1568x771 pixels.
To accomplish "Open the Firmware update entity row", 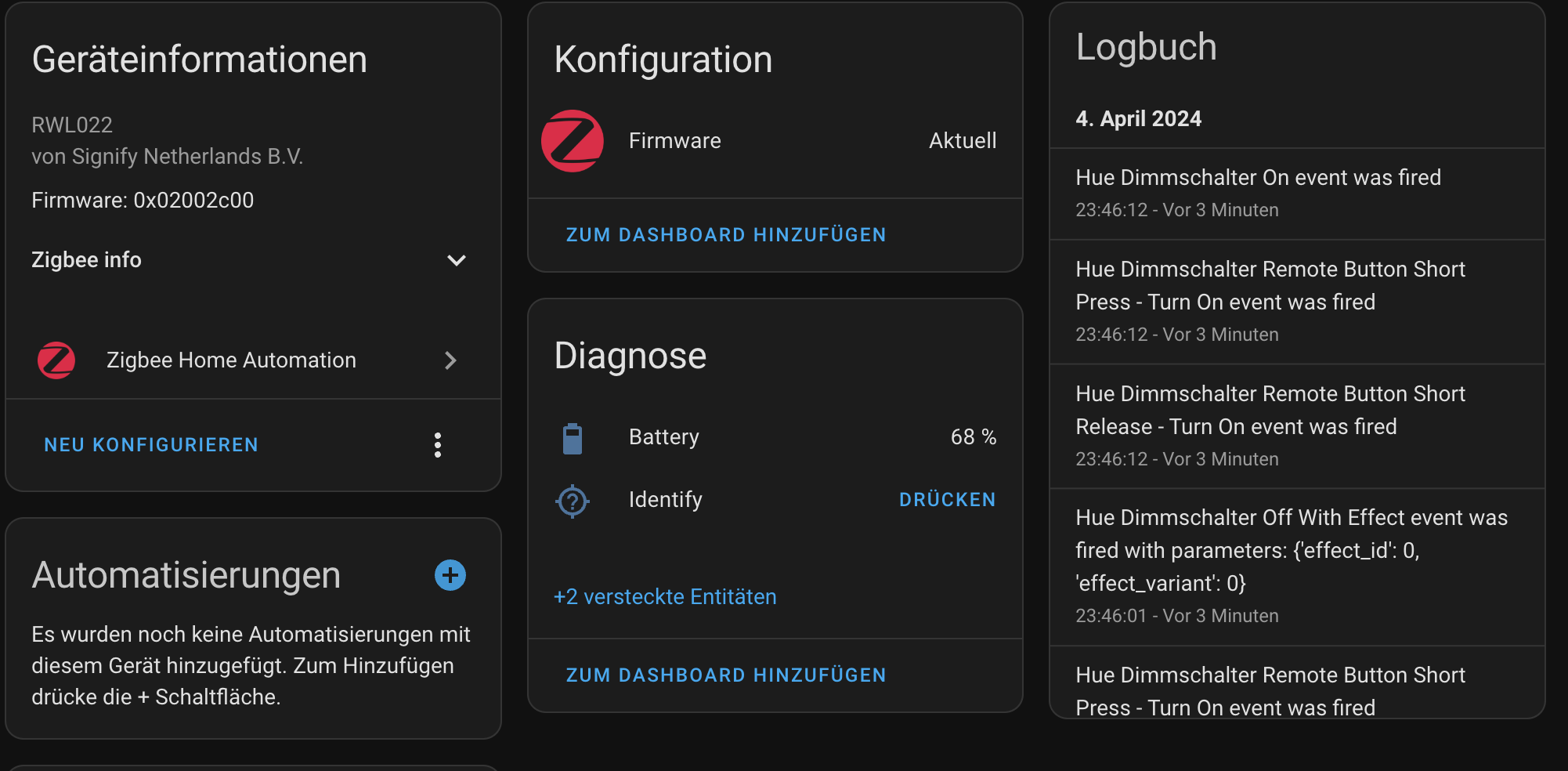I will click(x=674, y=141).
